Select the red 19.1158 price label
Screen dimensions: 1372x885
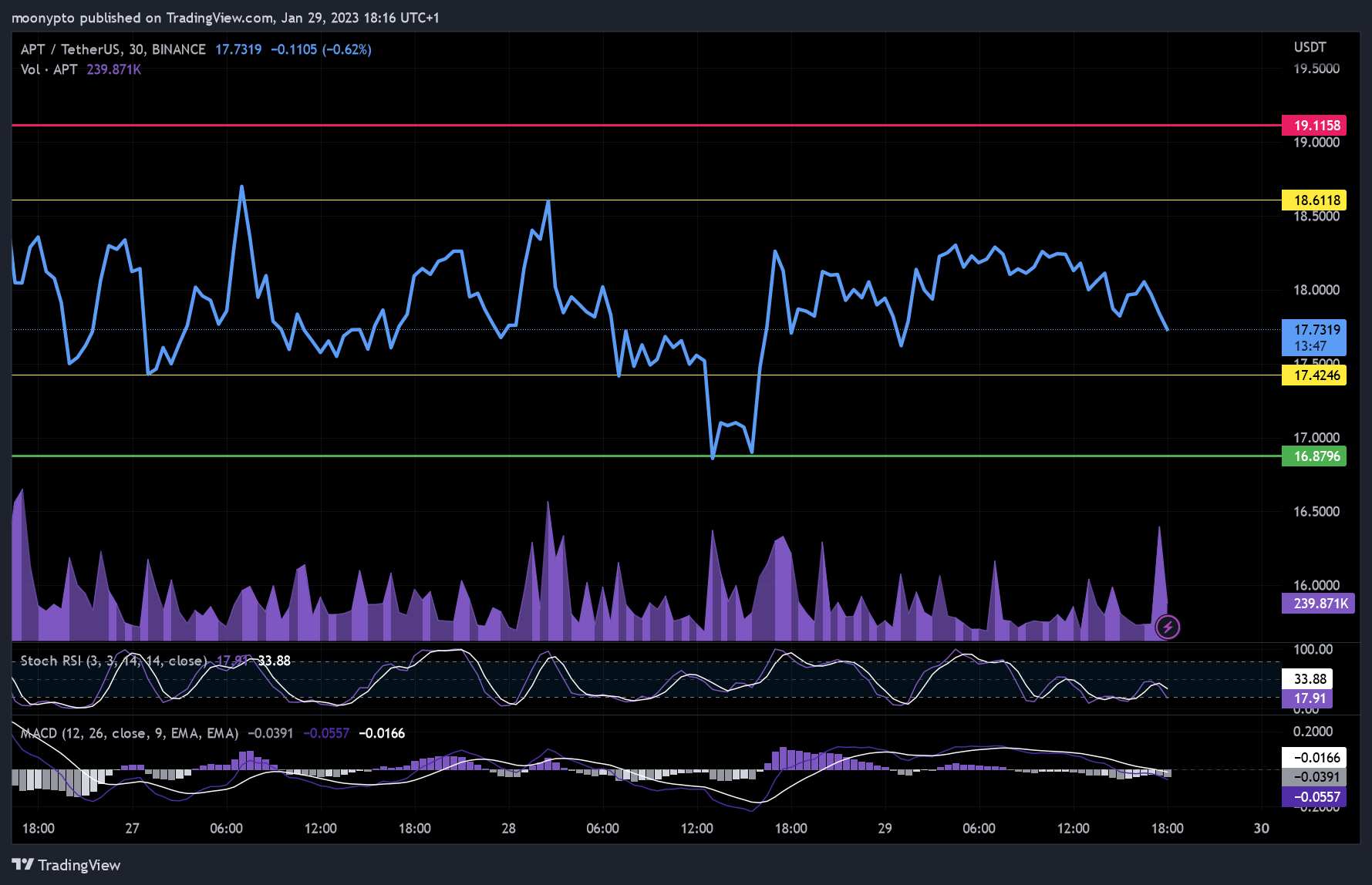tap(1314, 125)
